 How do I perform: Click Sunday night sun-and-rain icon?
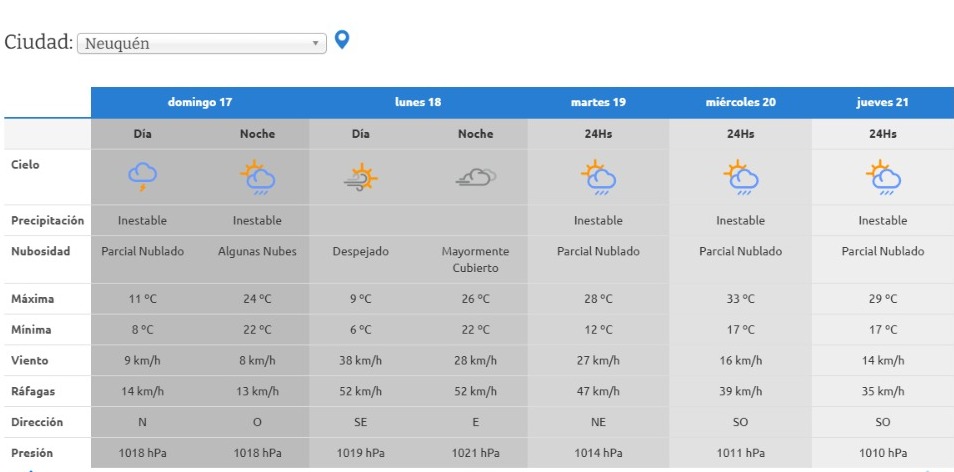257,177
